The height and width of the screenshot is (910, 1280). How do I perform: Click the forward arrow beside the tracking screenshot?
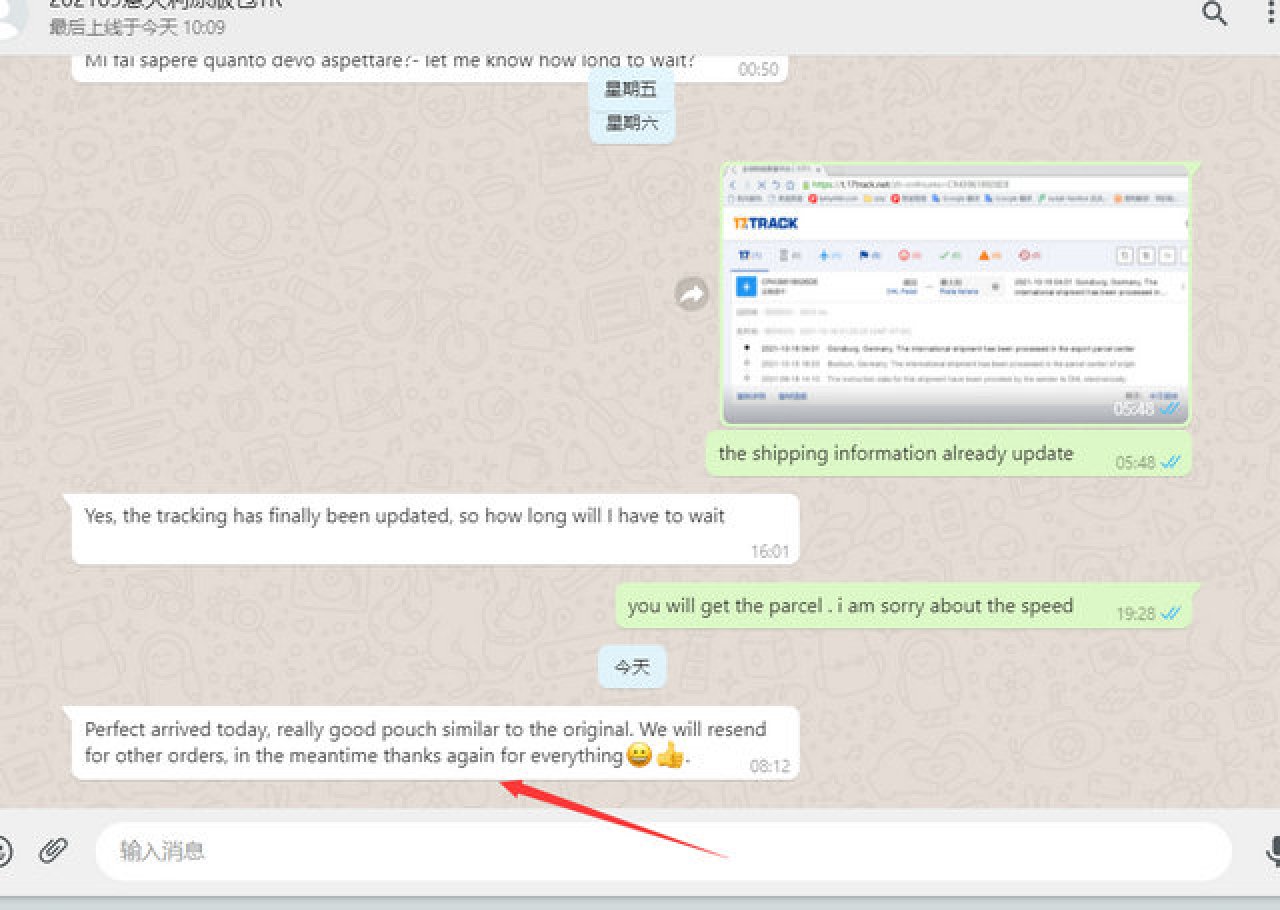click(x=691, y=294)
